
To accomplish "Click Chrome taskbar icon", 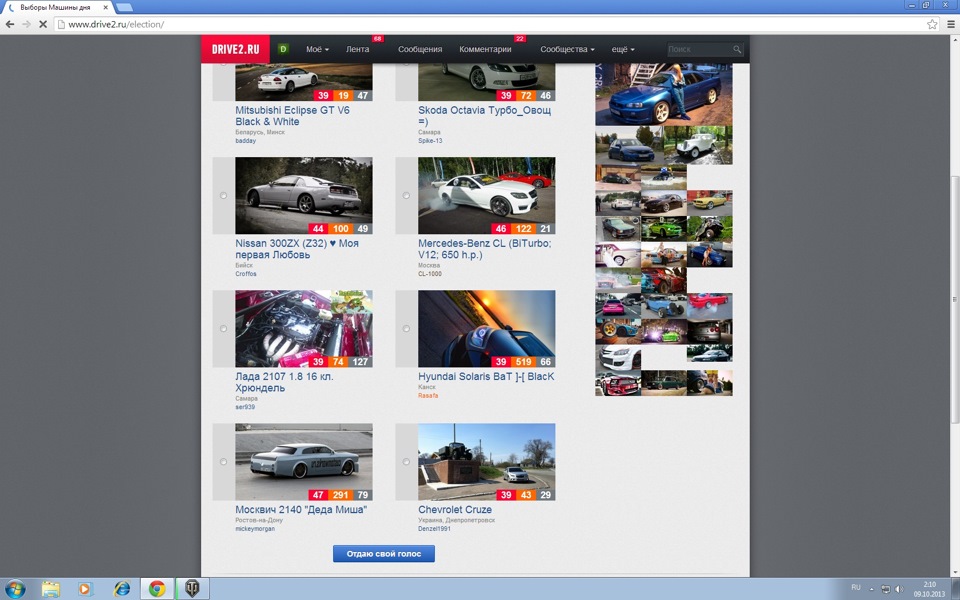I will [157, 589].
